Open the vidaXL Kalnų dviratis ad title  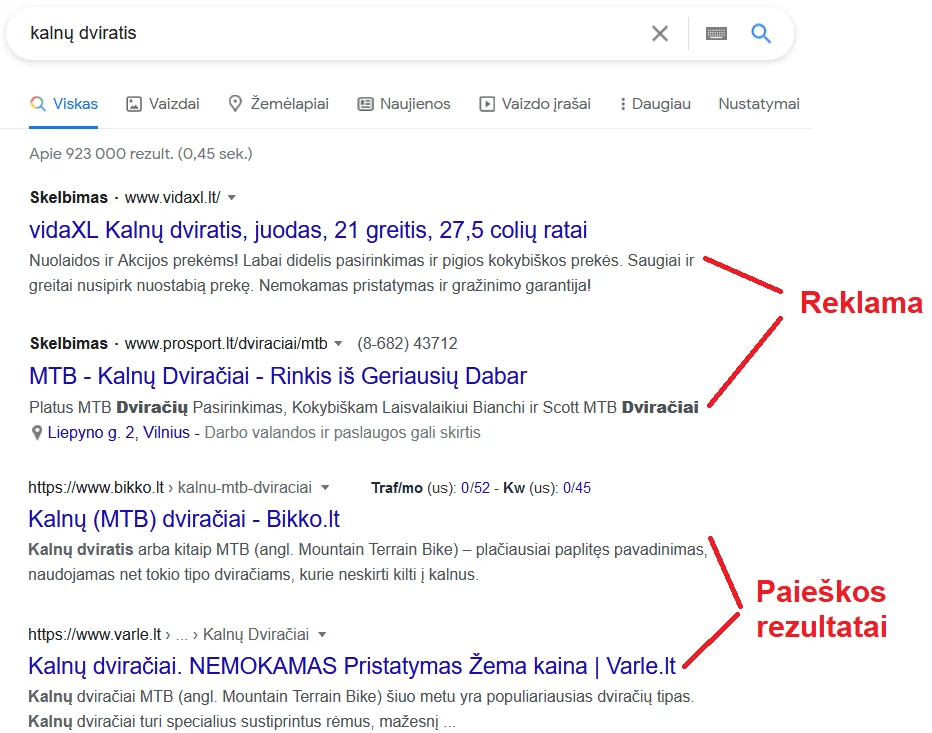click(308, 230)
